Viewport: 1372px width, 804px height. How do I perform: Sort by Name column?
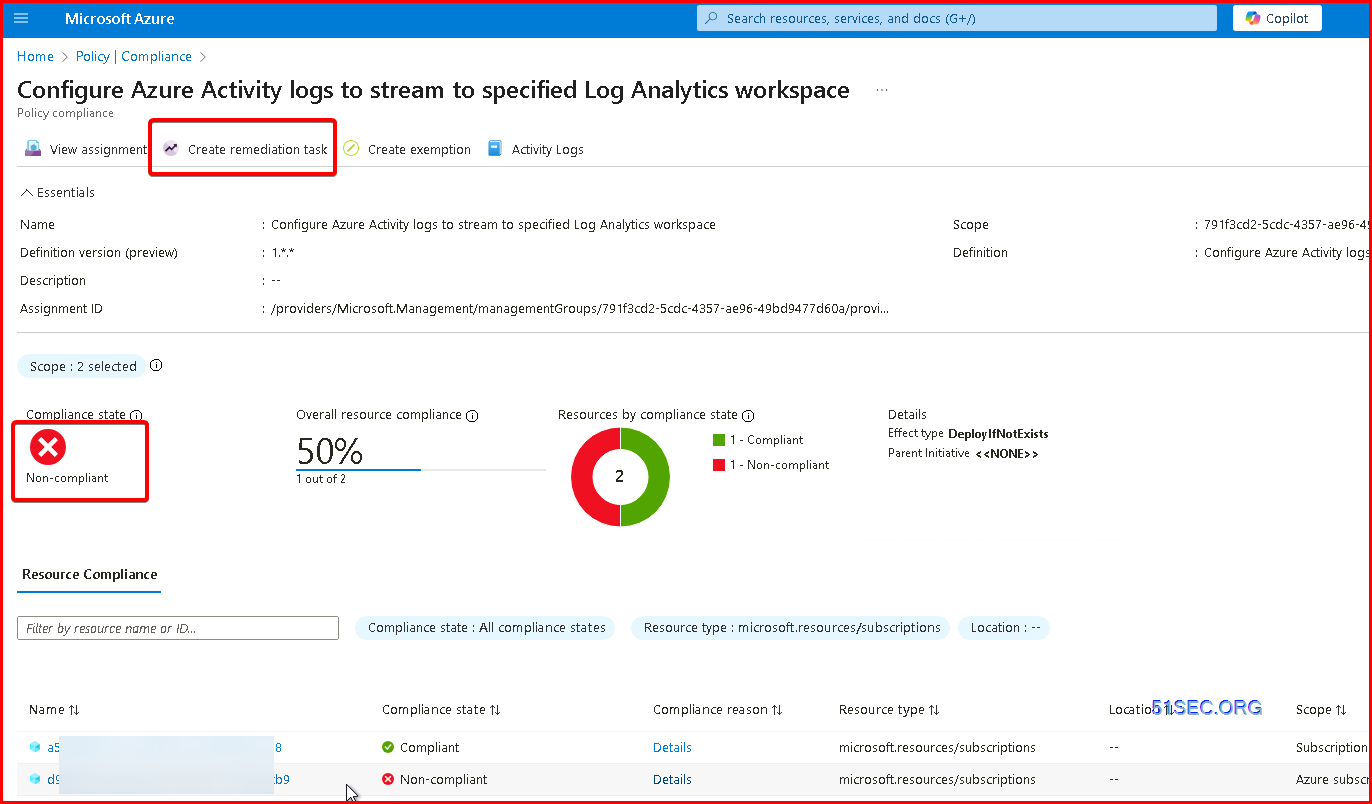pos(54,710)
